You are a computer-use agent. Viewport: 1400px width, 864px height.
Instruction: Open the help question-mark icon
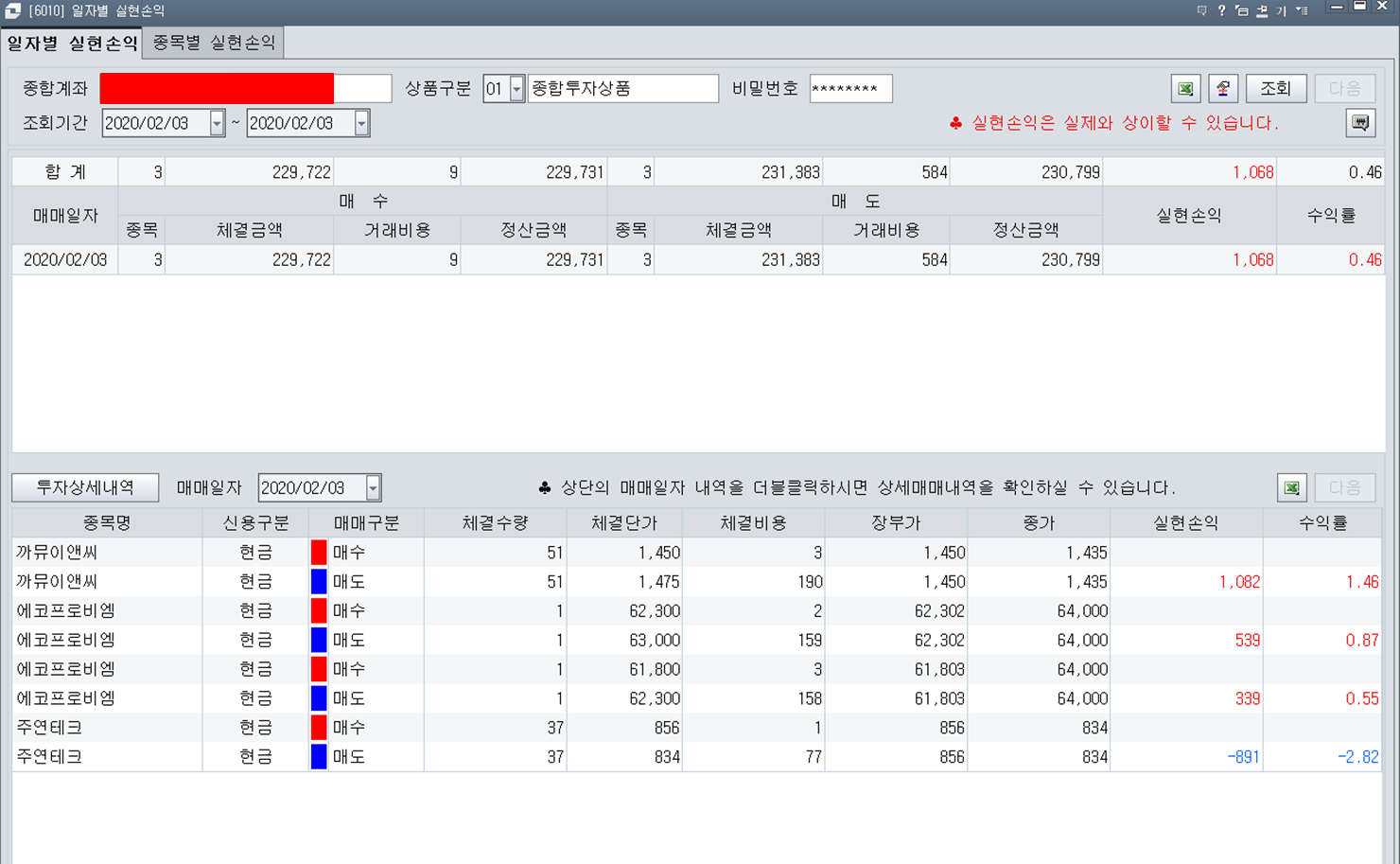1221,10
